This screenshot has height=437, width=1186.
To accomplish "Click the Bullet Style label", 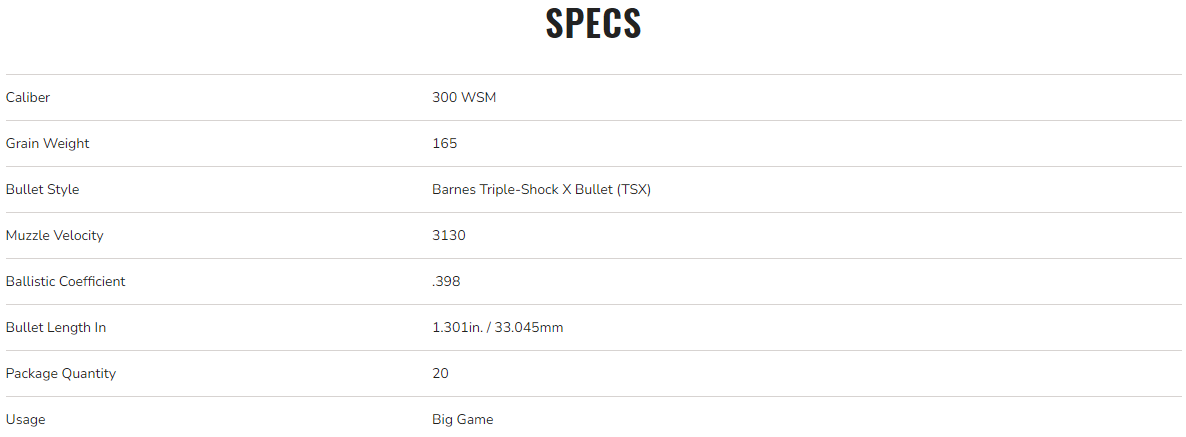I will coord(42,190).
